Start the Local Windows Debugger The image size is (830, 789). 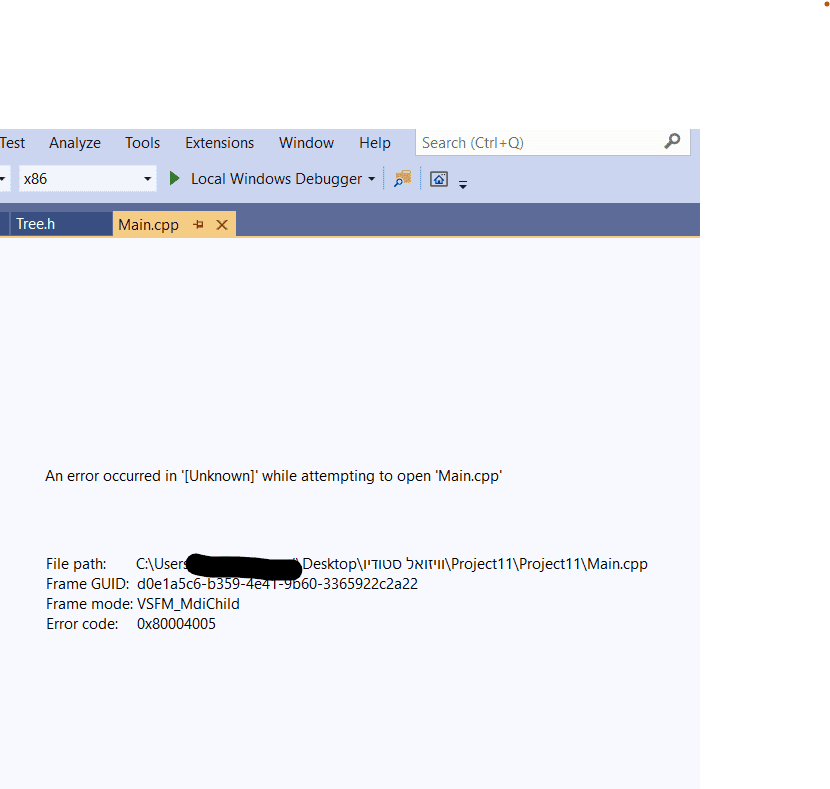[x=276, y=179]
